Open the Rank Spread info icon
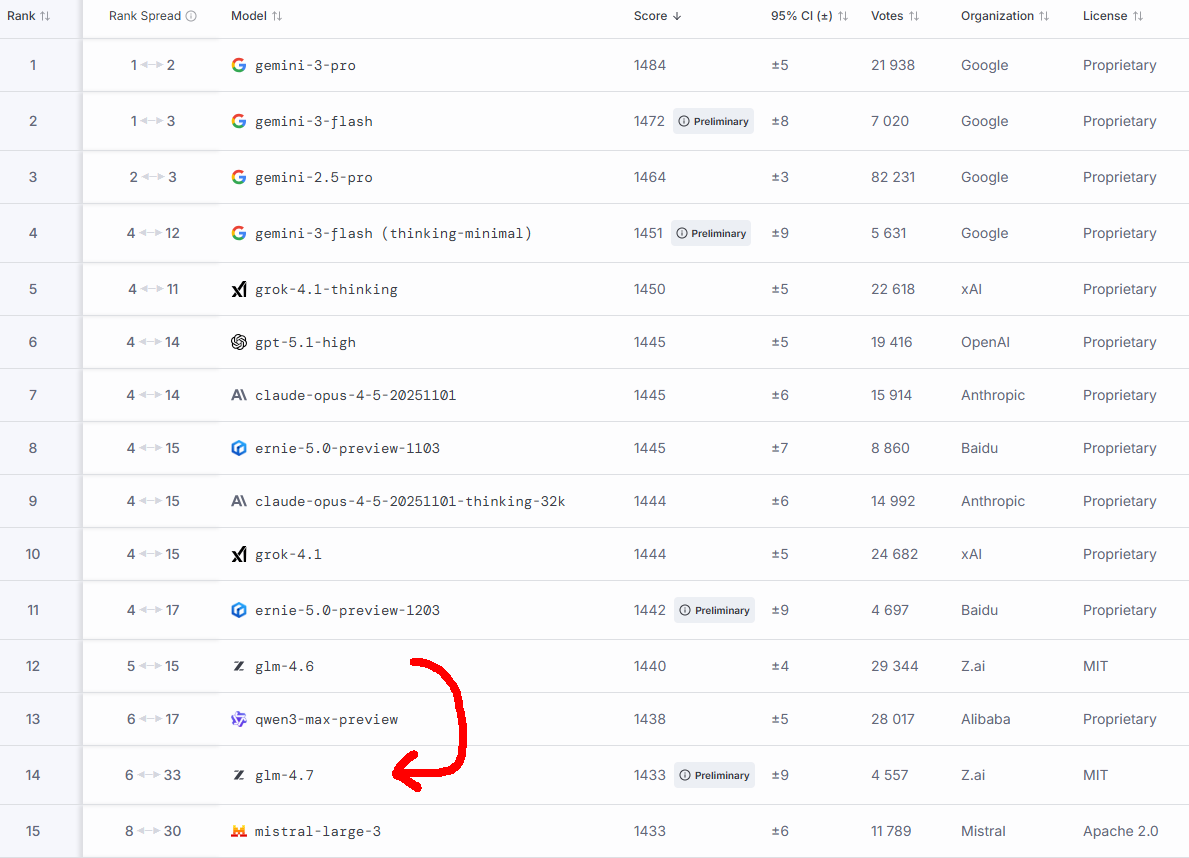Screen dimensions: 1189x858 point(191,16)
